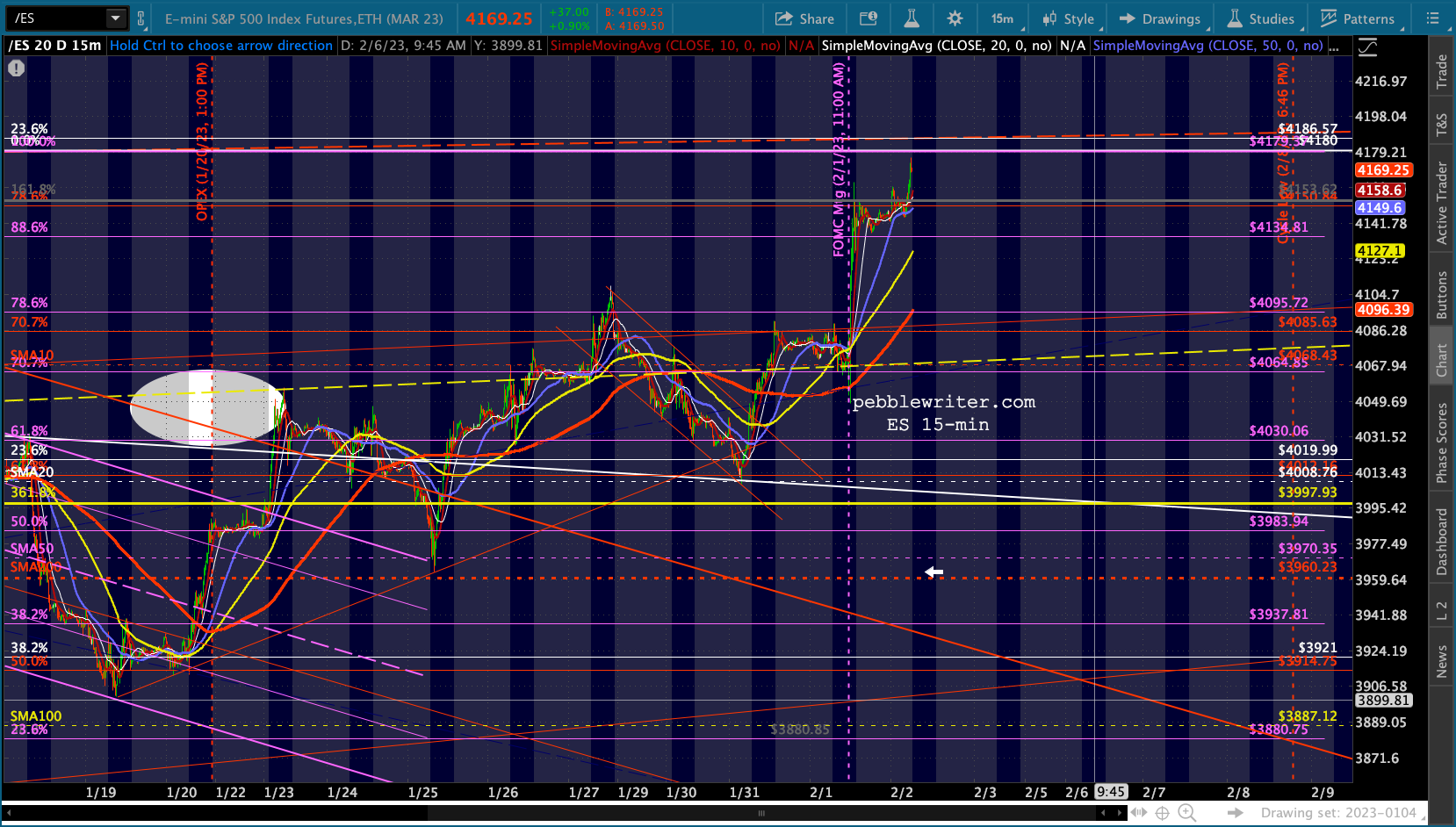Click the alert exclamation icon on chart
The width and height of the screenshot is (1456, 827).
click(17, 68)
